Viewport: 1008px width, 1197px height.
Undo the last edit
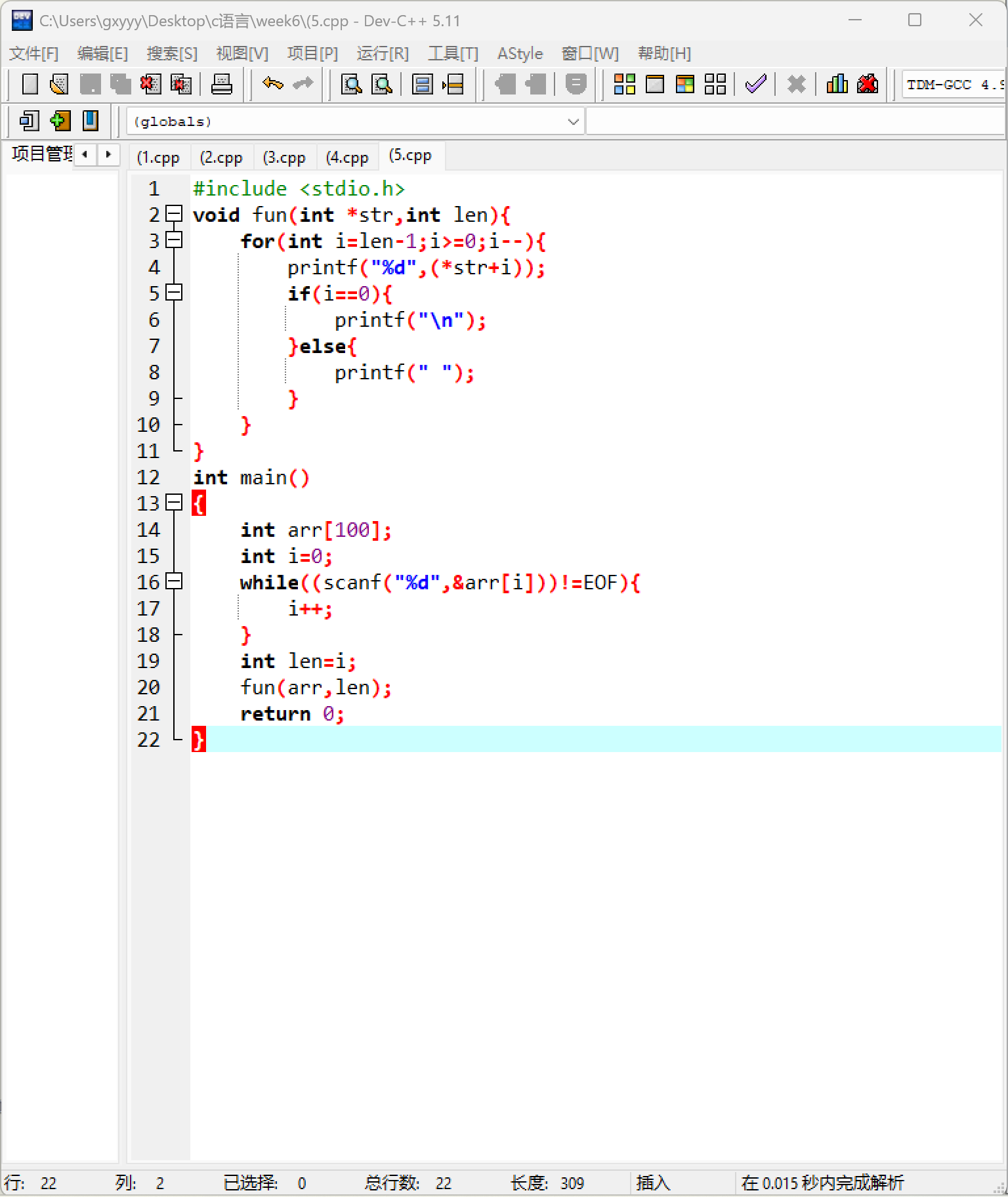click(x=272, y=84)
